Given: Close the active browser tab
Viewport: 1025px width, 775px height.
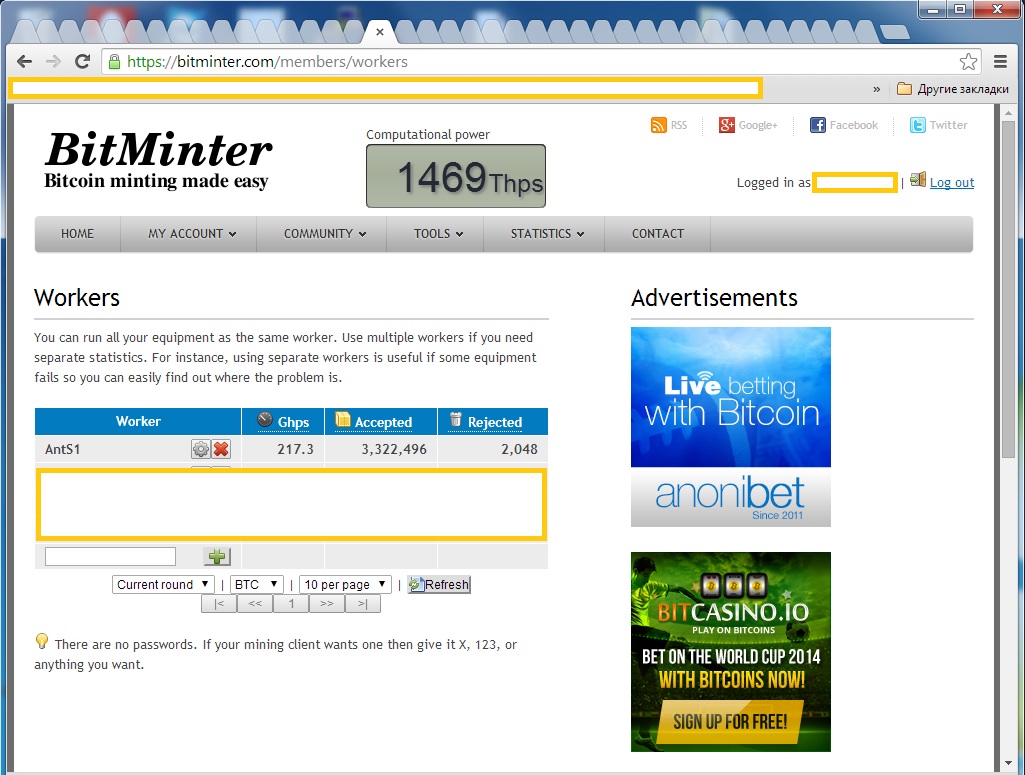Looking at the screenshot, I should tap(380, 31).
